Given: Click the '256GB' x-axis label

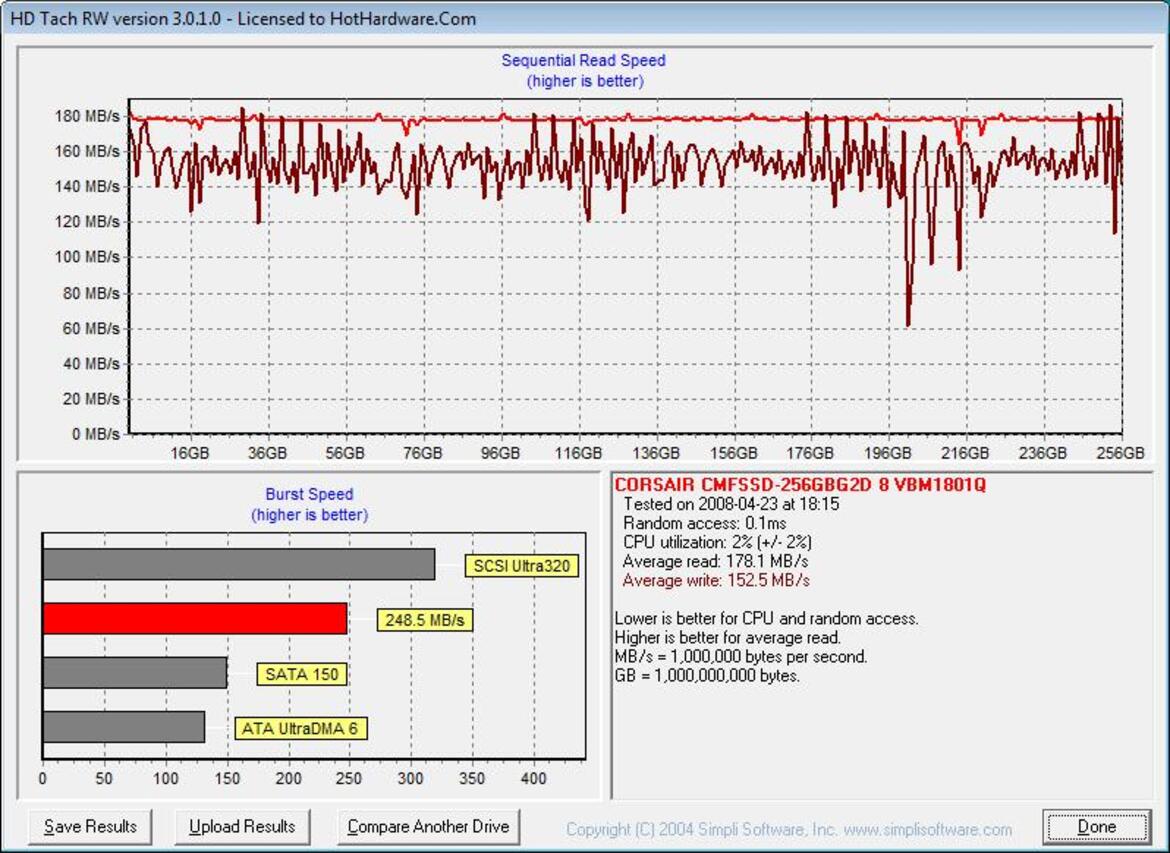Looking at the screenshot, I should click(x=1121, y=453).
